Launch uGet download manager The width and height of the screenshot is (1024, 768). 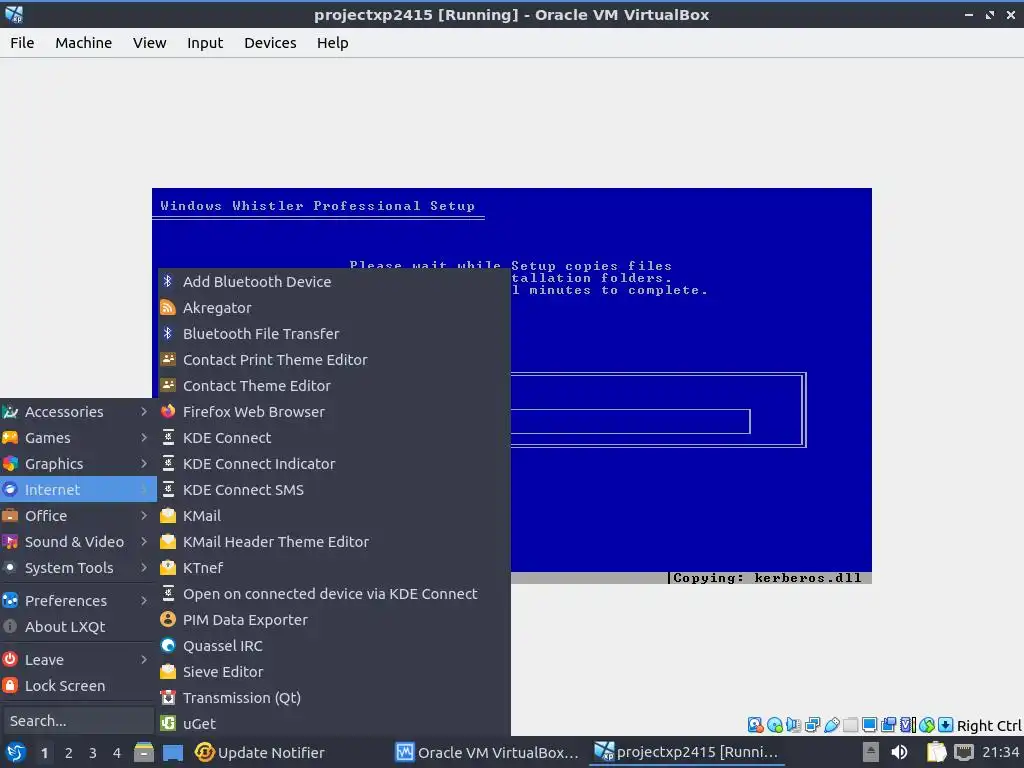334,724
